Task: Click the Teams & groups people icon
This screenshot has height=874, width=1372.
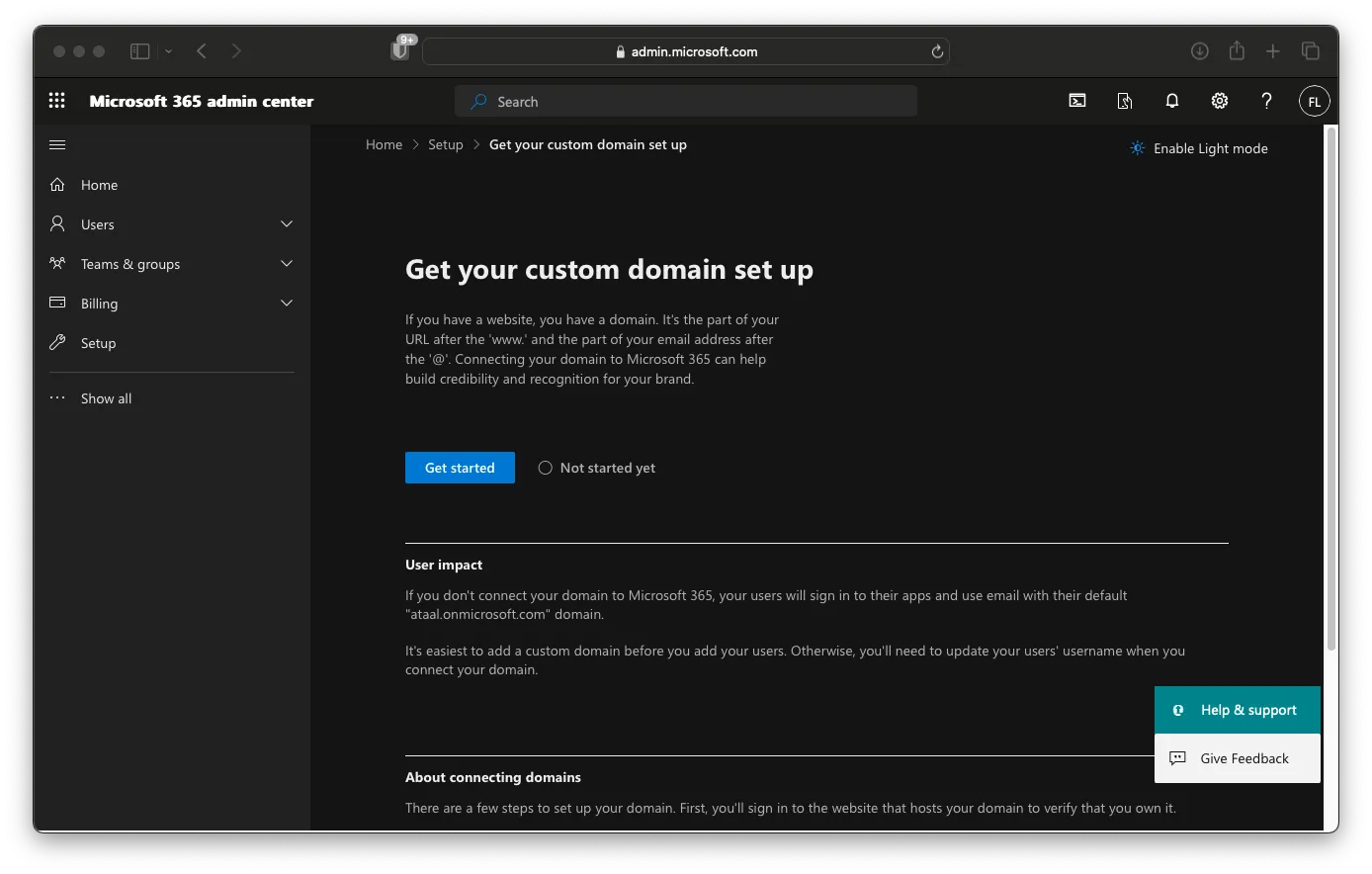Action: (x=57, y=264)
